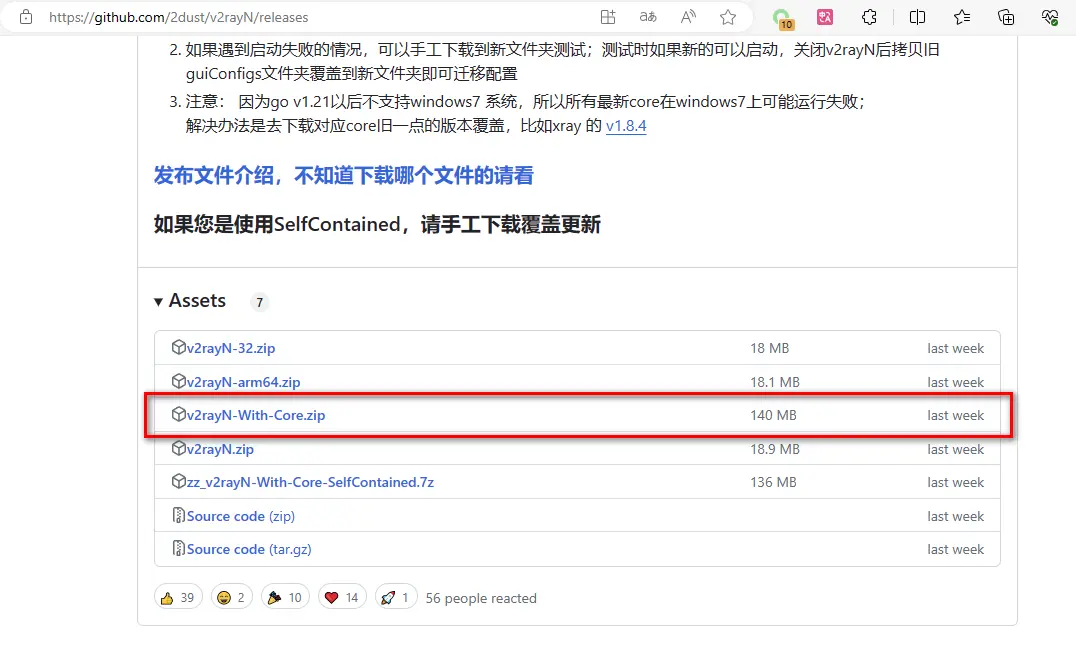Image resolution: width=1076 pixels, height=655 pixels.
Task: Click the party popper reaction with 10
Action: coord(285,597)
